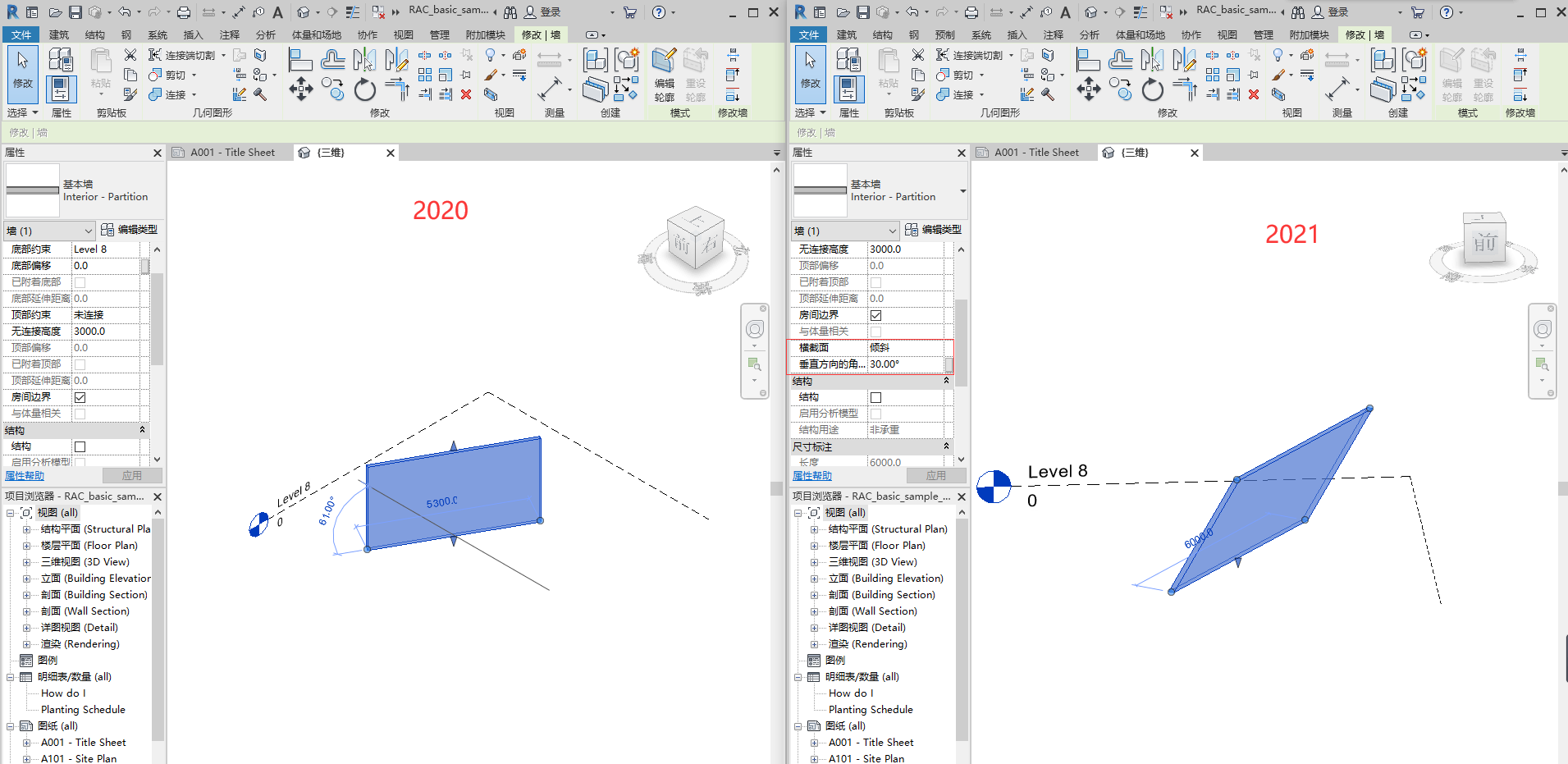Toggle 房间边界 checkbox in the 2021 properties
The height and width of the screenshot is (764, 1568).
pos(875,315)
